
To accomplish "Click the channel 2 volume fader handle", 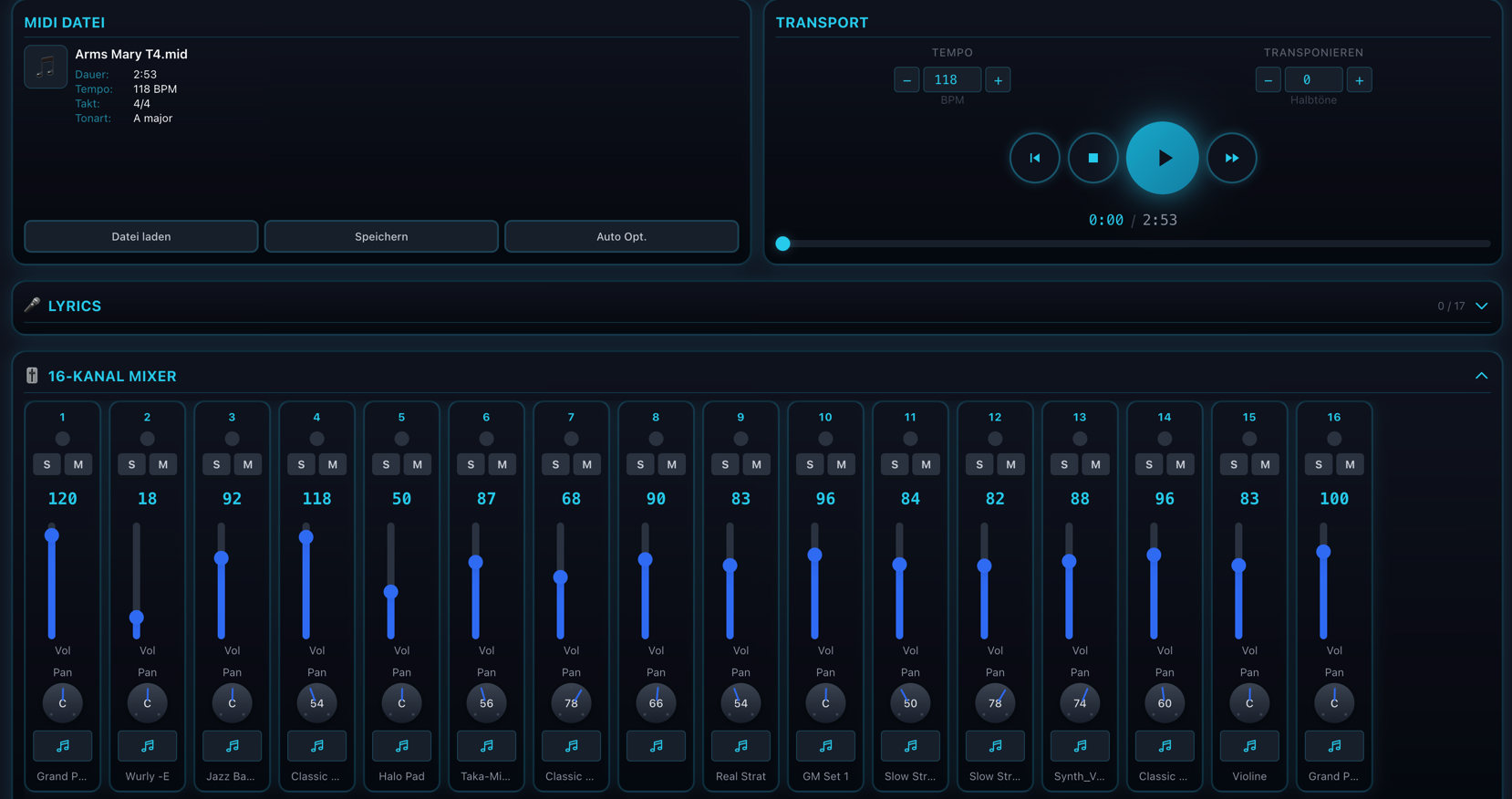I will tap(137, 617).
